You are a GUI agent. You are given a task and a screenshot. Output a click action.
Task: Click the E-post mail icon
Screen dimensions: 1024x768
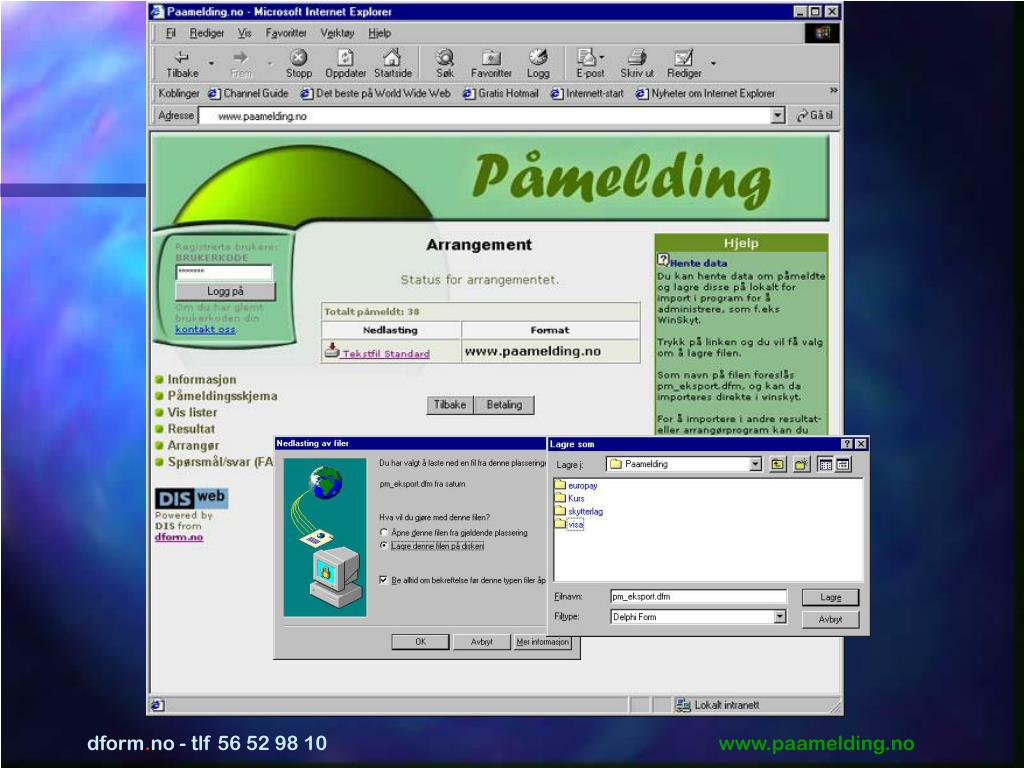[586, 57]
